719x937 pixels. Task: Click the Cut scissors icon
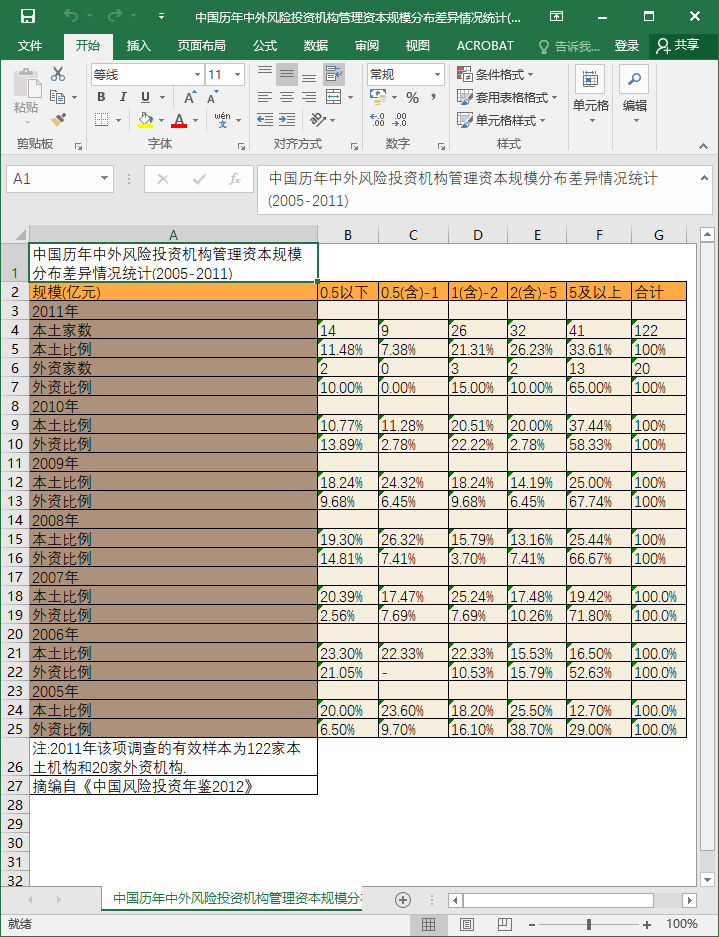click(x=58, y=74)
